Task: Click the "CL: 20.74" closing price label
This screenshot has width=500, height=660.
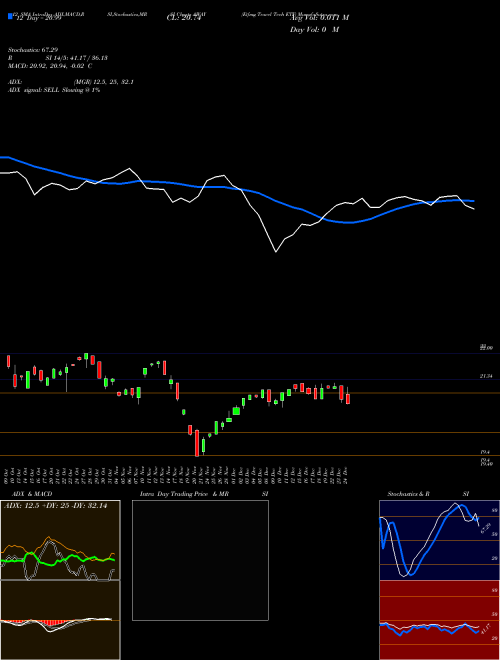Action: (x=184, y=18)
